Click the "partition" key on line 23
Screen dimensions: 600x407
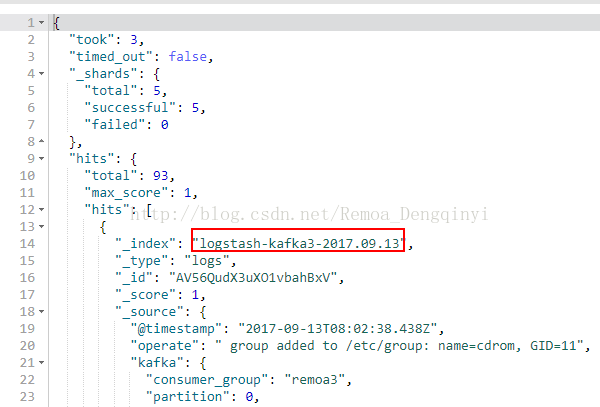[188, 396]
